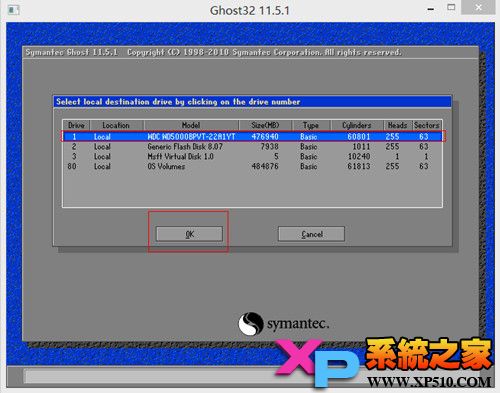500x393 pixels.
Task: Minimize the Ghost32 window
Action: (x=431, y=9)
